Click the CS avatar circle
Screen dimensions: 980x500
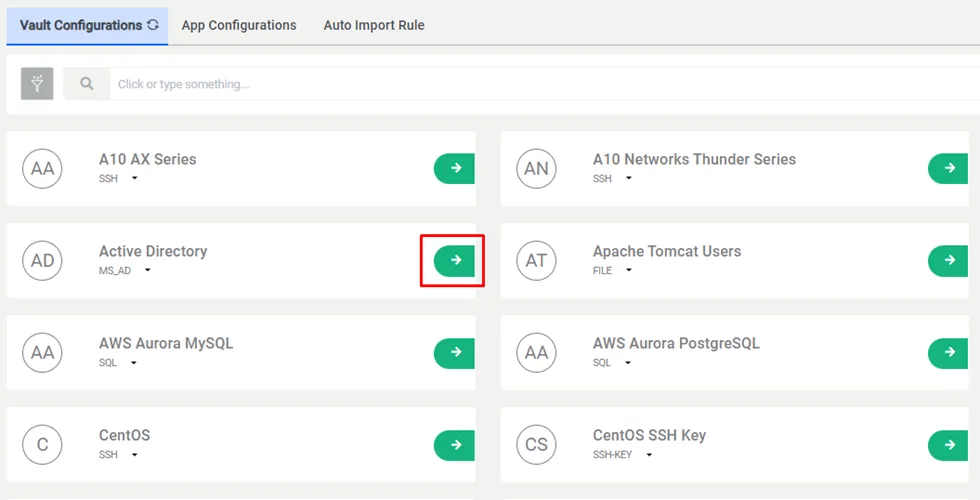coord(536,444)
